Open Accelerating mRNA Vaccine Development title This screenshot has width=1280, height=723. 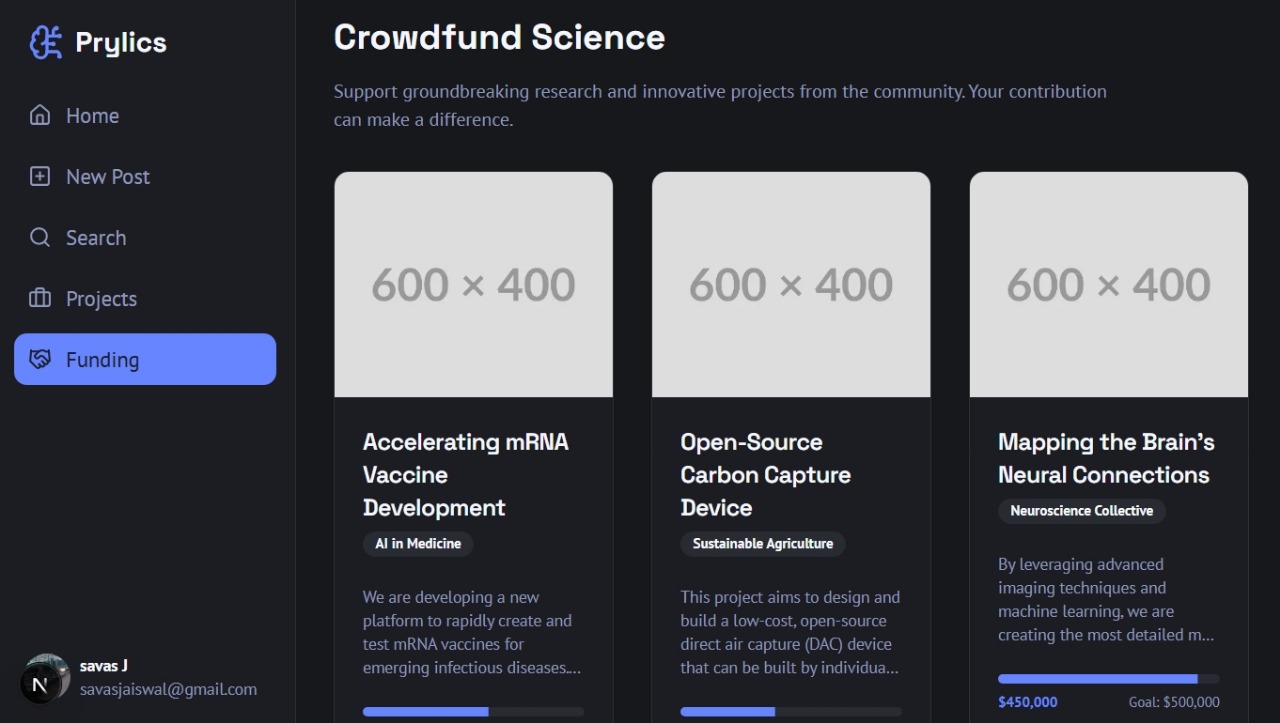coord(465,474)
